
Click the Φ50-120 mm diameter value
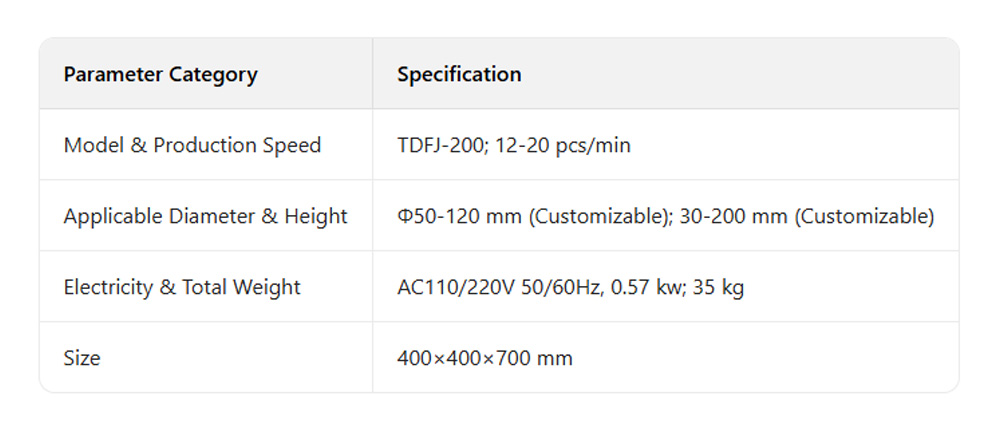(450, 216)
